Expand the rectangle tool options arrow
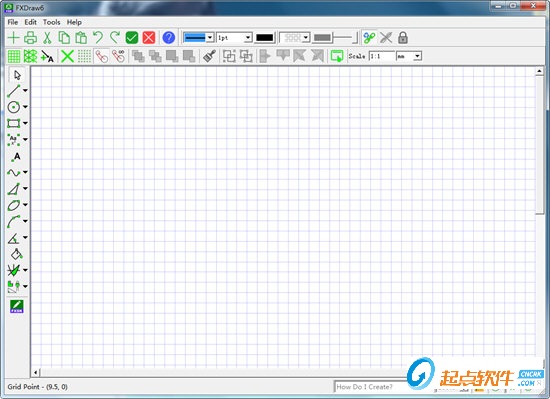550x399 pixels. pos(25,123)
